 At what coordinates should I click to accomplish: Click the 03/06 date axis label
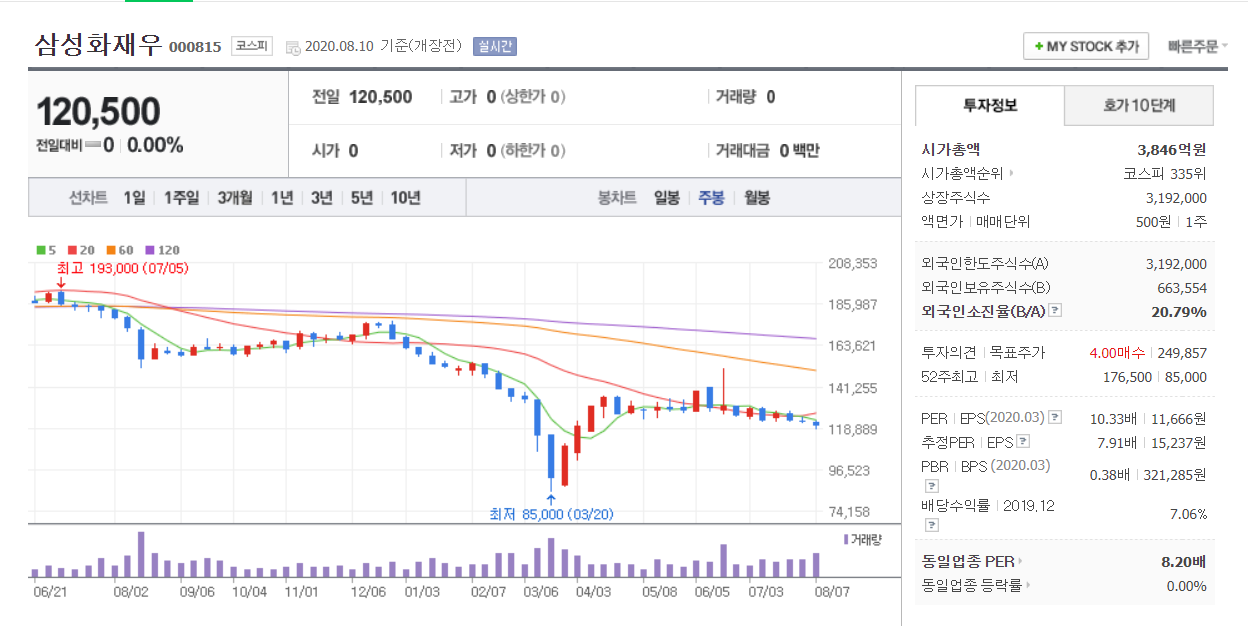coord(542,591)
